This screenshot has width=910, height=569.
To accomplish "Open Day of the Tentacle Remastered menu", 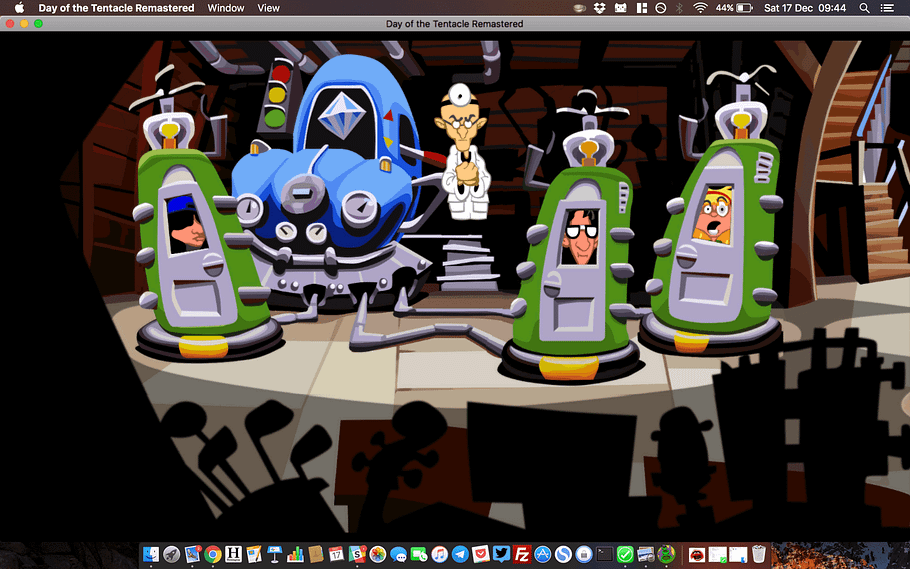I will [116, 8].
